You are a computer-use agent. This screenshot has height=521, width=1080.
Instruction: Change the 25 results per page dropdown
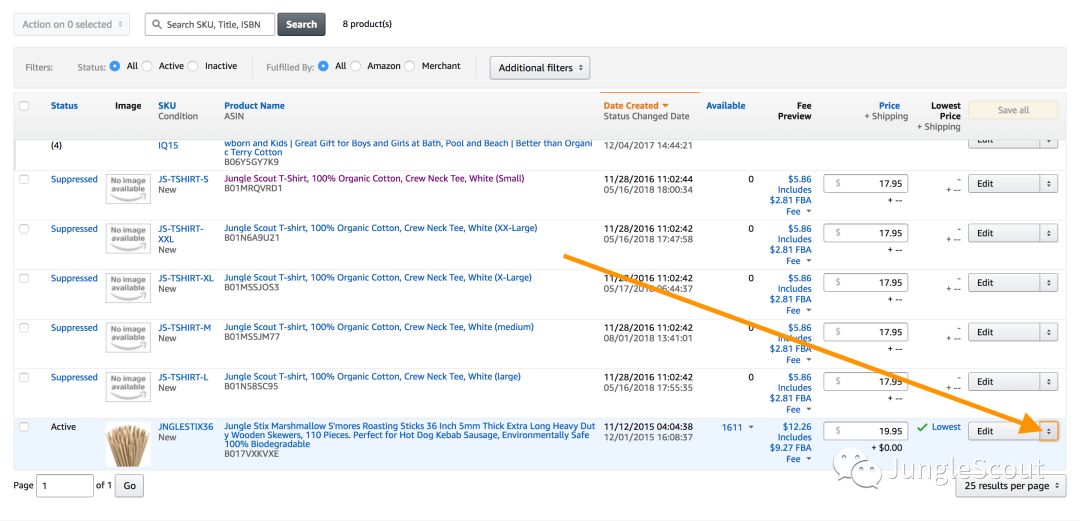point(1010,485)
